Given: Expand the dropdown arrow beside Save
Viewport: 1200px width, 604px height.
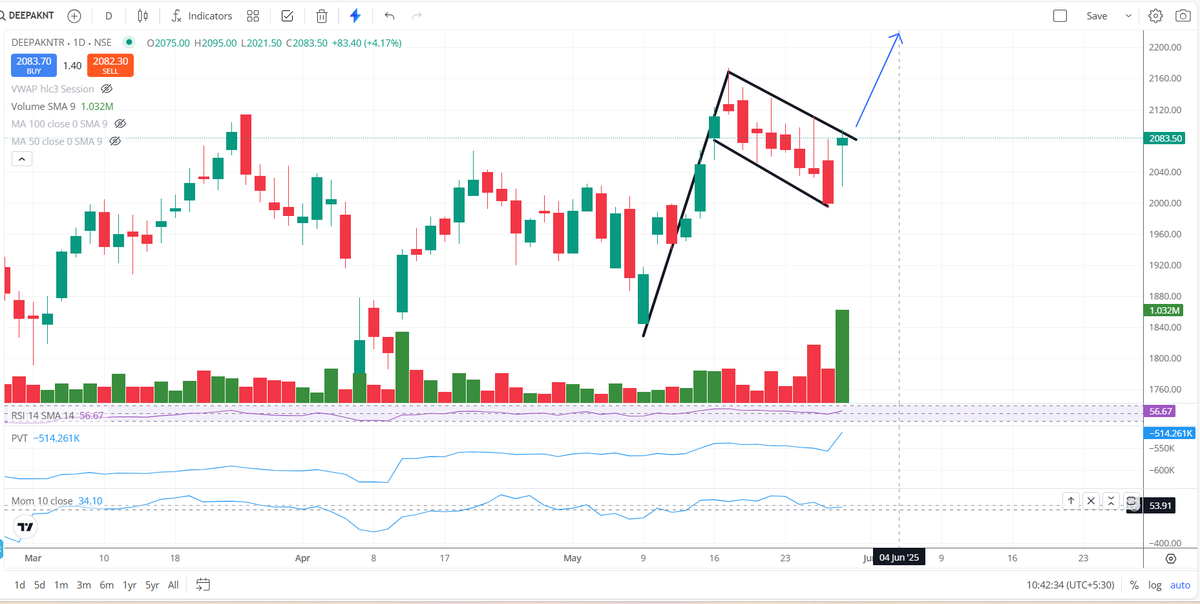Looking at the screenshot, I should tap(1129, 16).
